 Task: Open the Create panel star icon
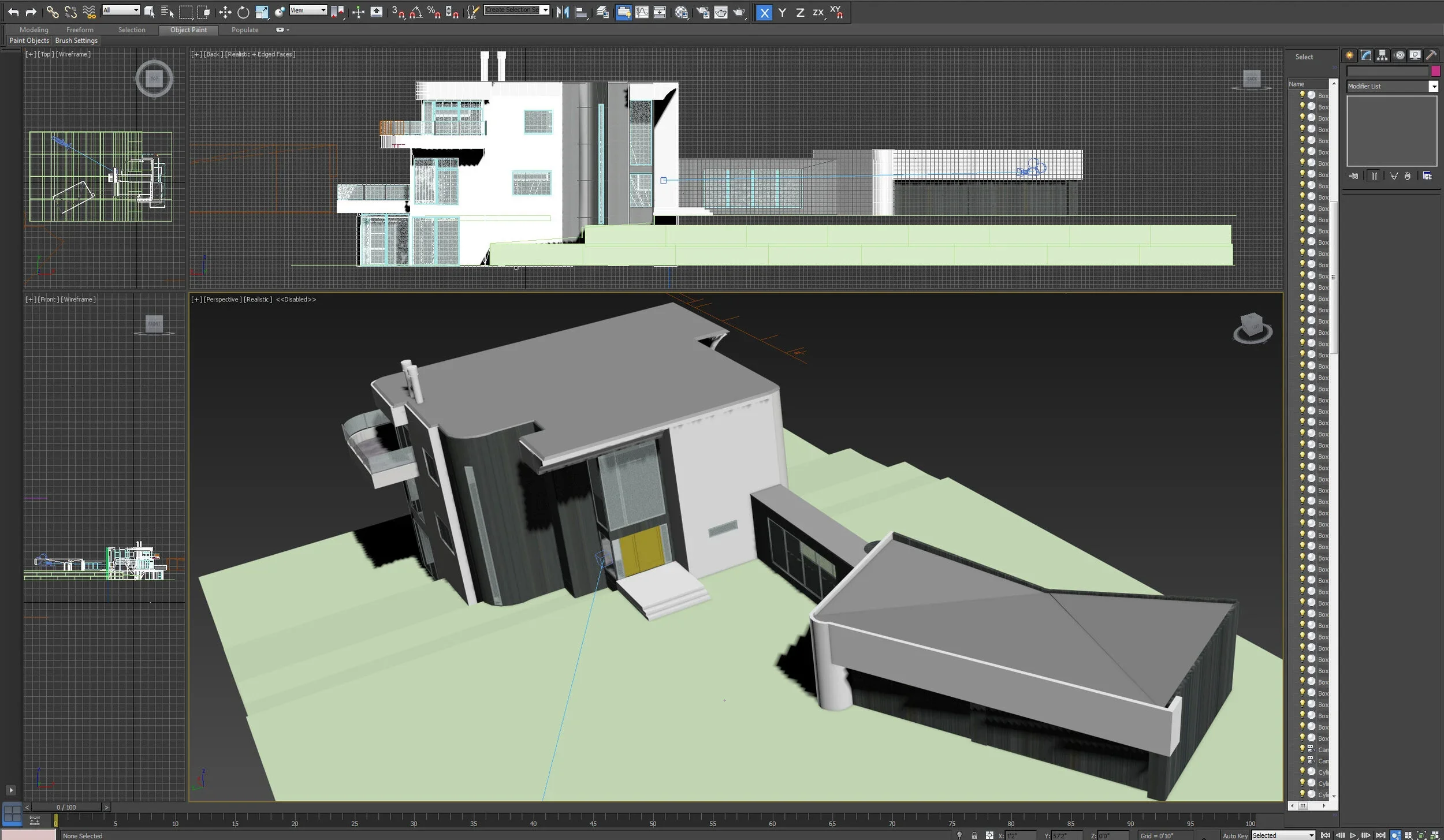1349,55
